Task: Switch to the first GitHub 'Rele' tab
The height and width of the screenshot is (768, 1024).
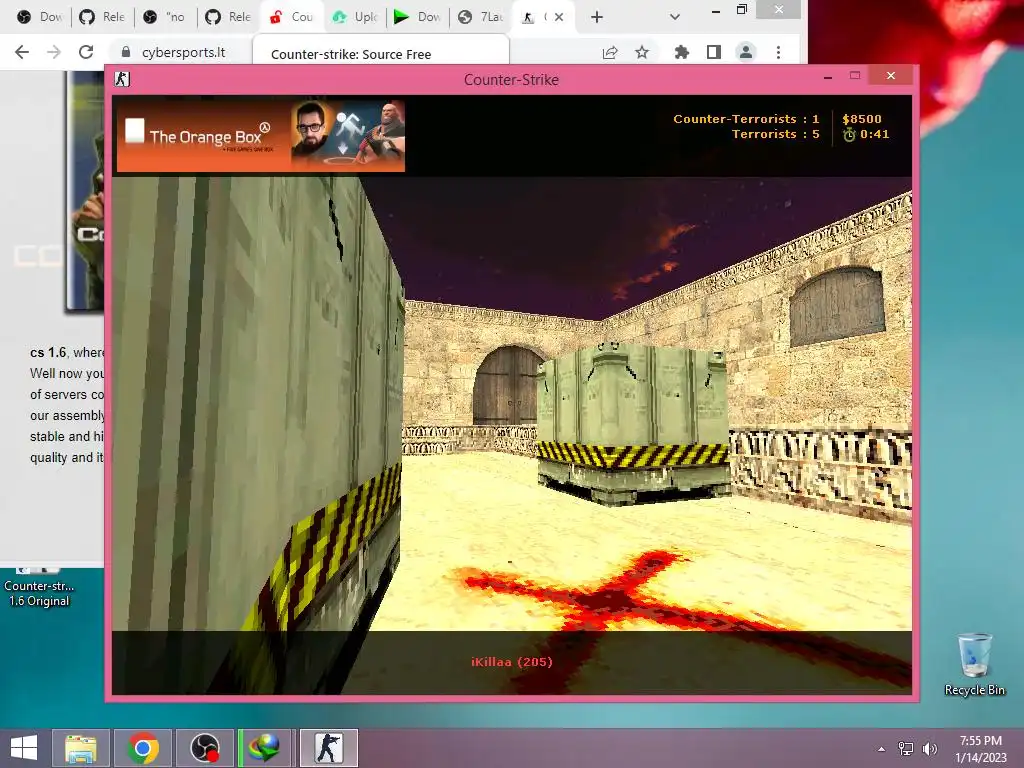Action: [103, 17]
